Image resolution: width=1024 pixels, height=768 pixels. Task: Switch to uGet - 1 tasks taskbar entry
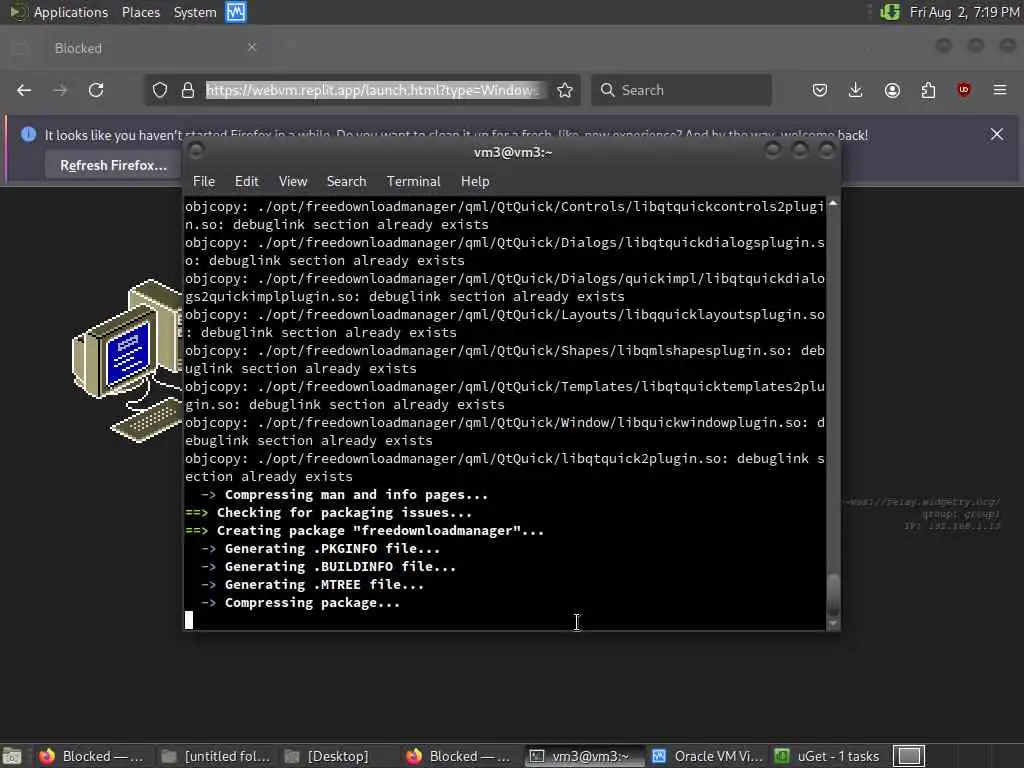coord(829,756)
